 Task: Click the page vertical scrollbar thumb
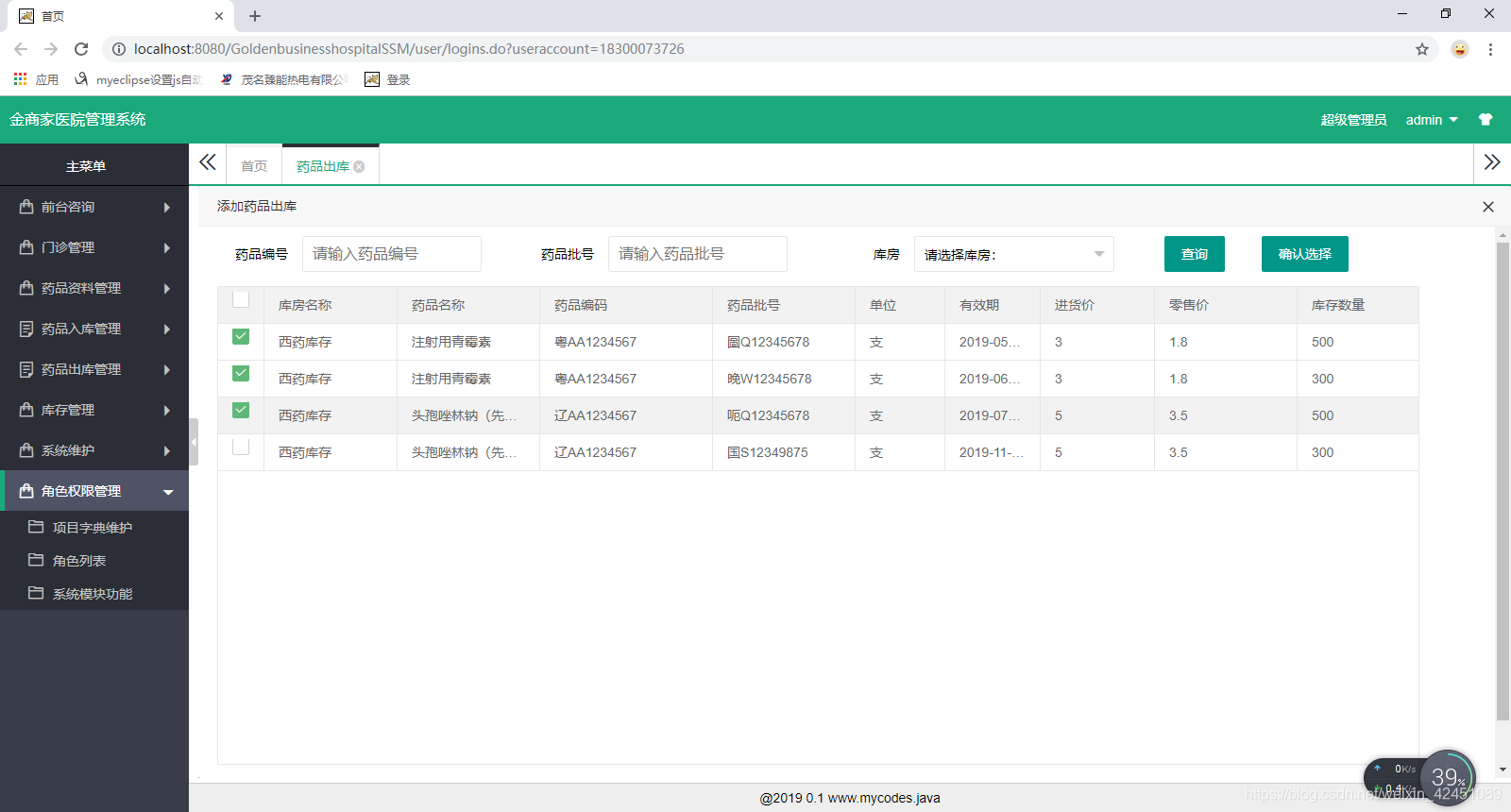pyautogui.click(x=1503, y=482)
